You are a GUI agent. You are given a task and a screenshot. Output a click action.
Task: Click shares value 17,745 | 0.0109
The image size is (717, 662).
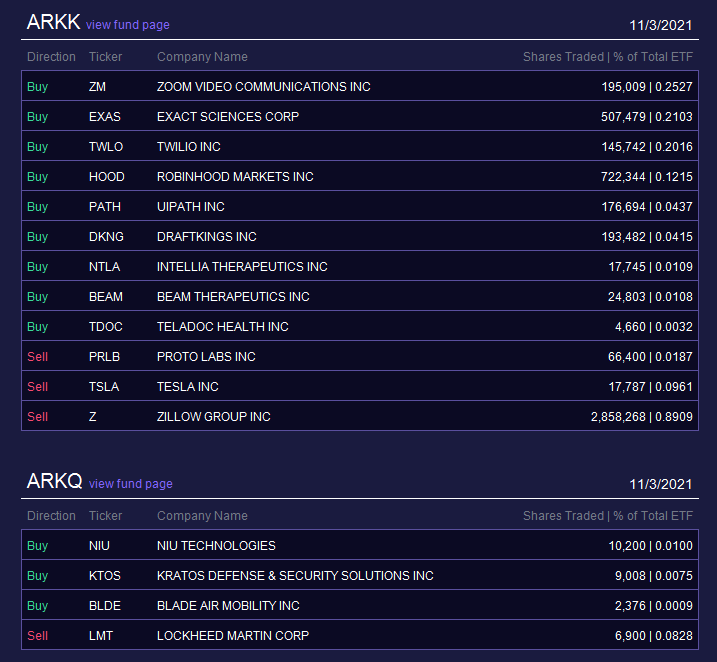[x=650, y=267]
